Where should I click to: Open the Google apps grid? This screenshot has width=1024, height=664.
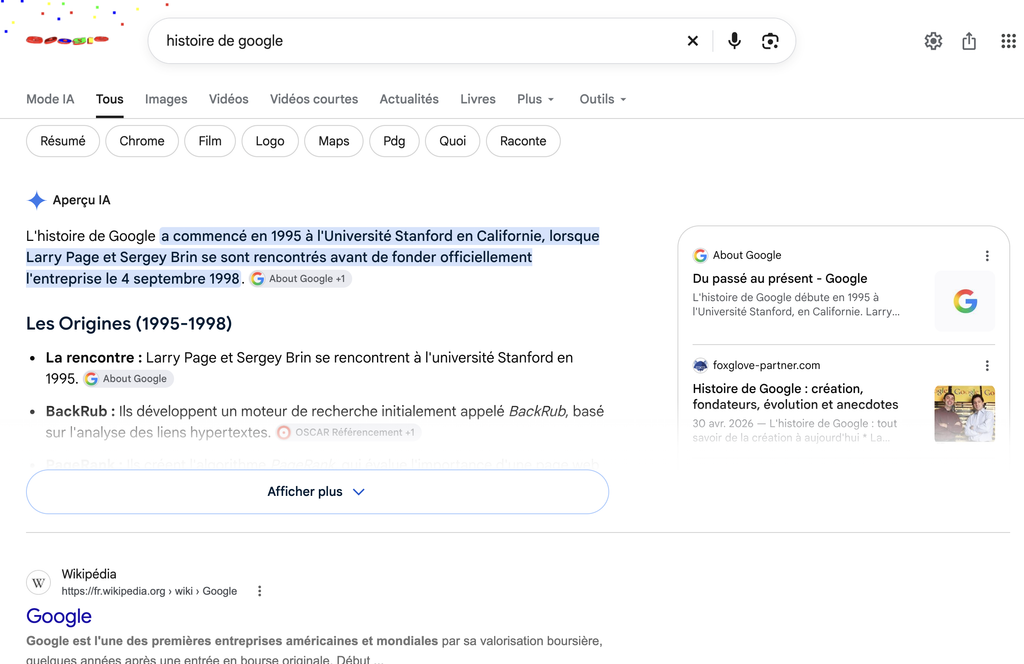1008,41
